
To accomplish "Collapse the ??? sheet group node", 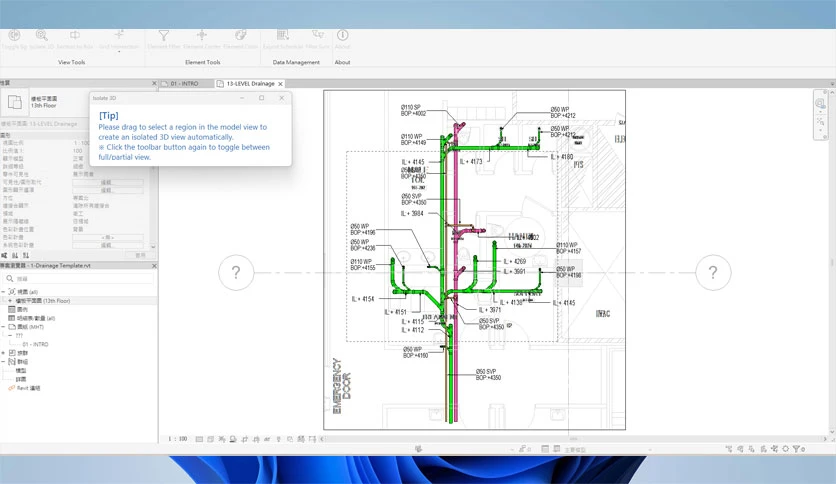I will pyautogui.click(x=10, y=335).
